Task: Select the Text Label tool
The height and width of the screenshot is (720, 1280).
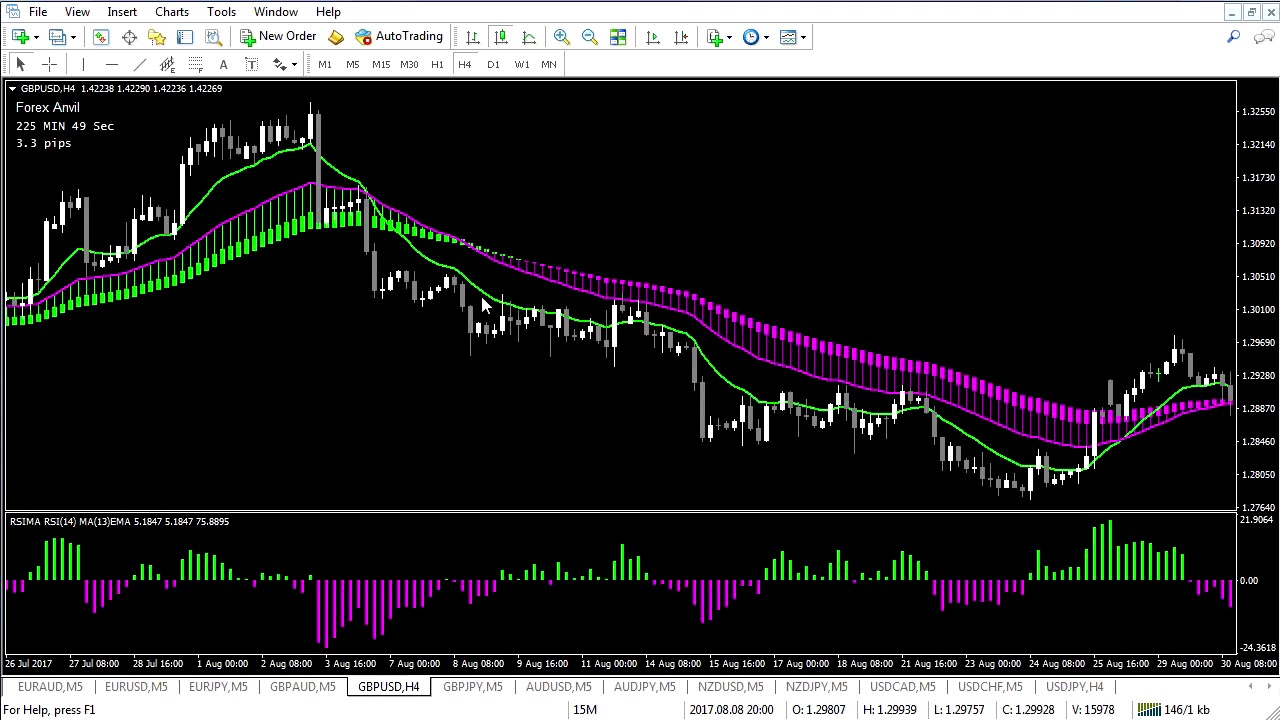Action: pyautogui.click(x=251, y=65)
